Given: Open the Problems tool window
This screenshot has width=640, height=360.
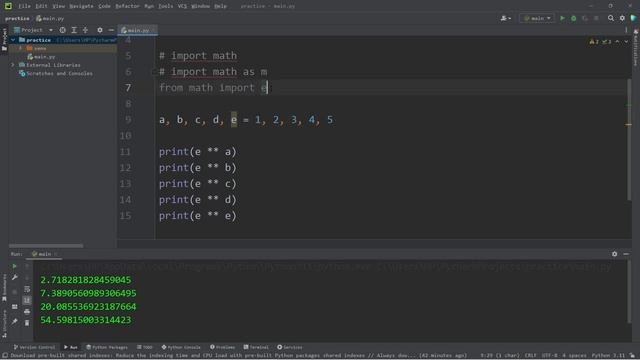Looking at the screenshot, I should (x=222, y=347).
